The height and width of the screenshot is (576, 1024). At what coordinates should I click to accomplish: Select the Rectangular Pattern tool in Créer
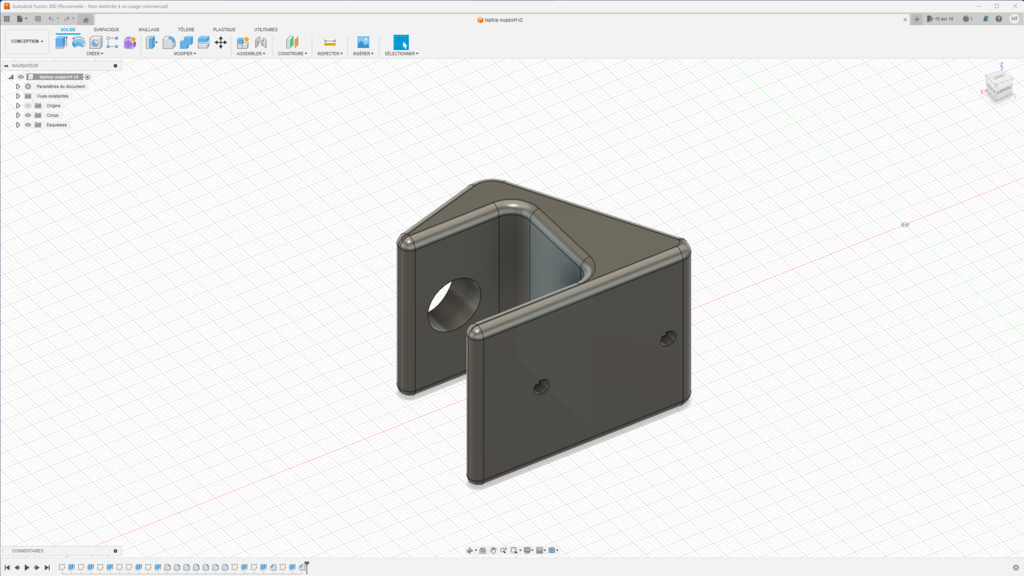click(x=112, y=42)
